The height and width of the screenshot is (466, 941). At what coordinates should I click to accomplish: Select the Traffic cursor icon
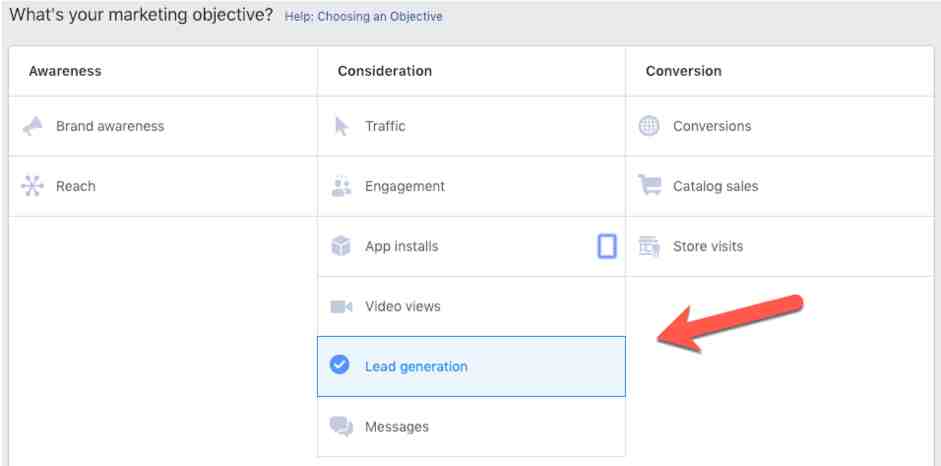point(341,126)
